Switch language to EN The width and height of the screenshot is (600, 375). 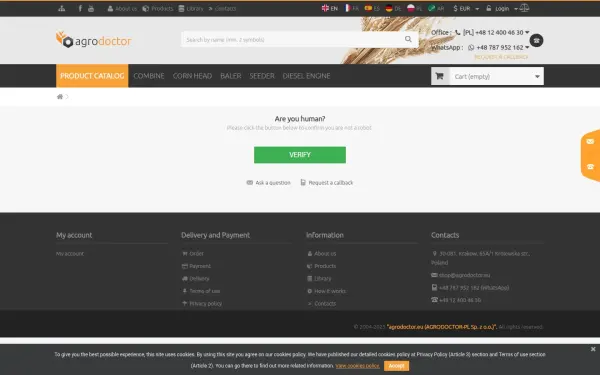[330, 8]
